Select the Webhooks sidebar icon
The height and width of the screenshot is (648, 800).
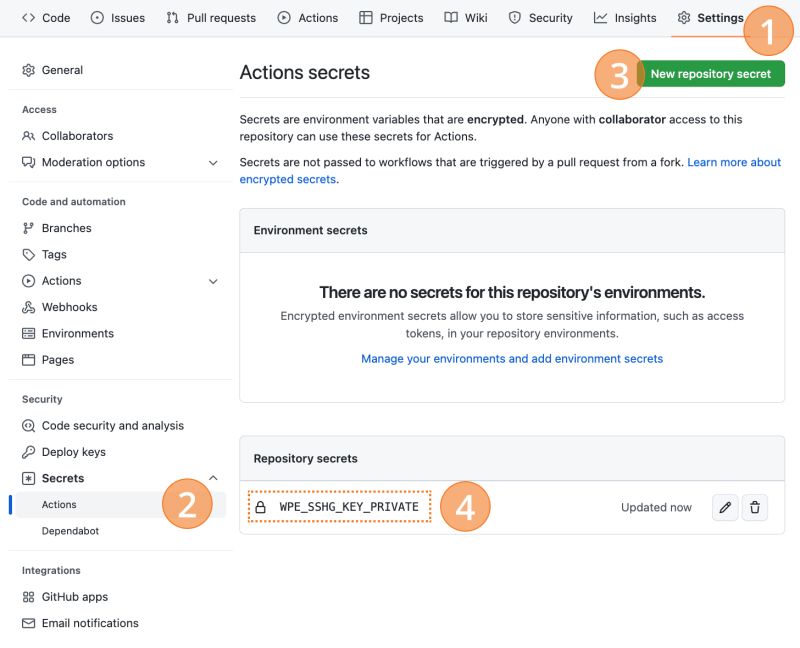[x=28, y=307]
